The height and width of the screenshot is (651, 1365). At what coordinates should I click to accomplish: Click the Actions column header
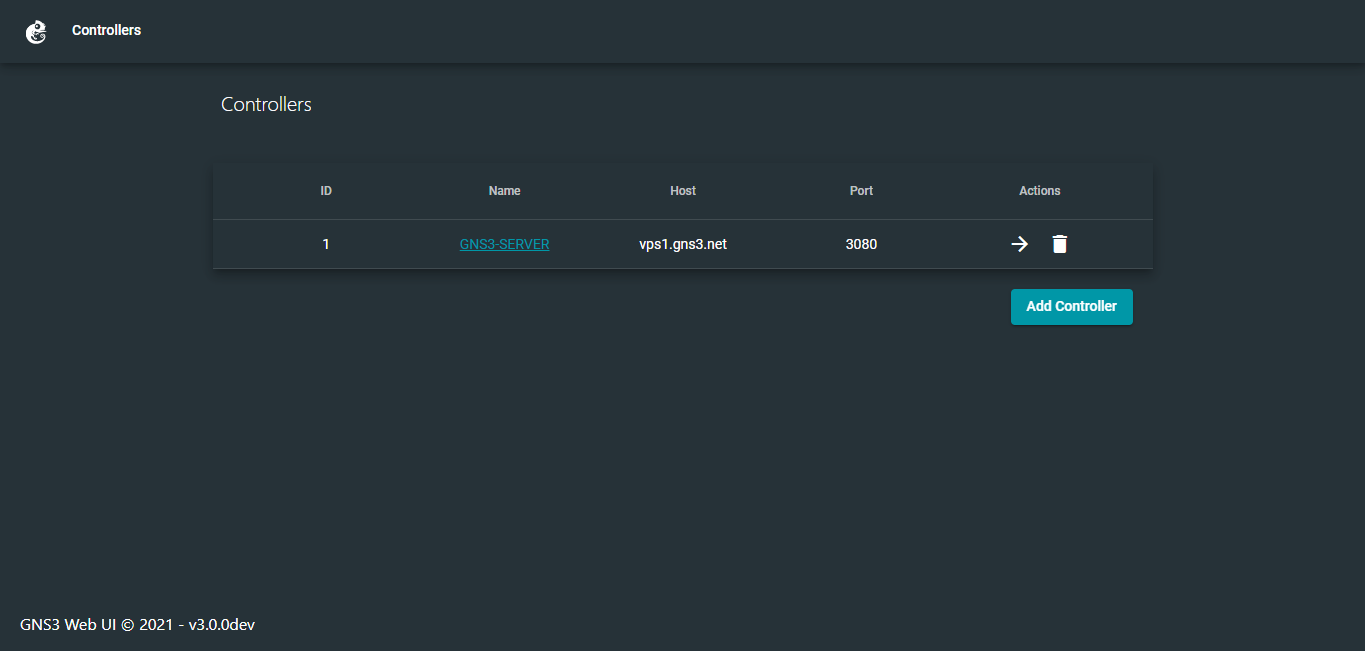[1039, 190]
